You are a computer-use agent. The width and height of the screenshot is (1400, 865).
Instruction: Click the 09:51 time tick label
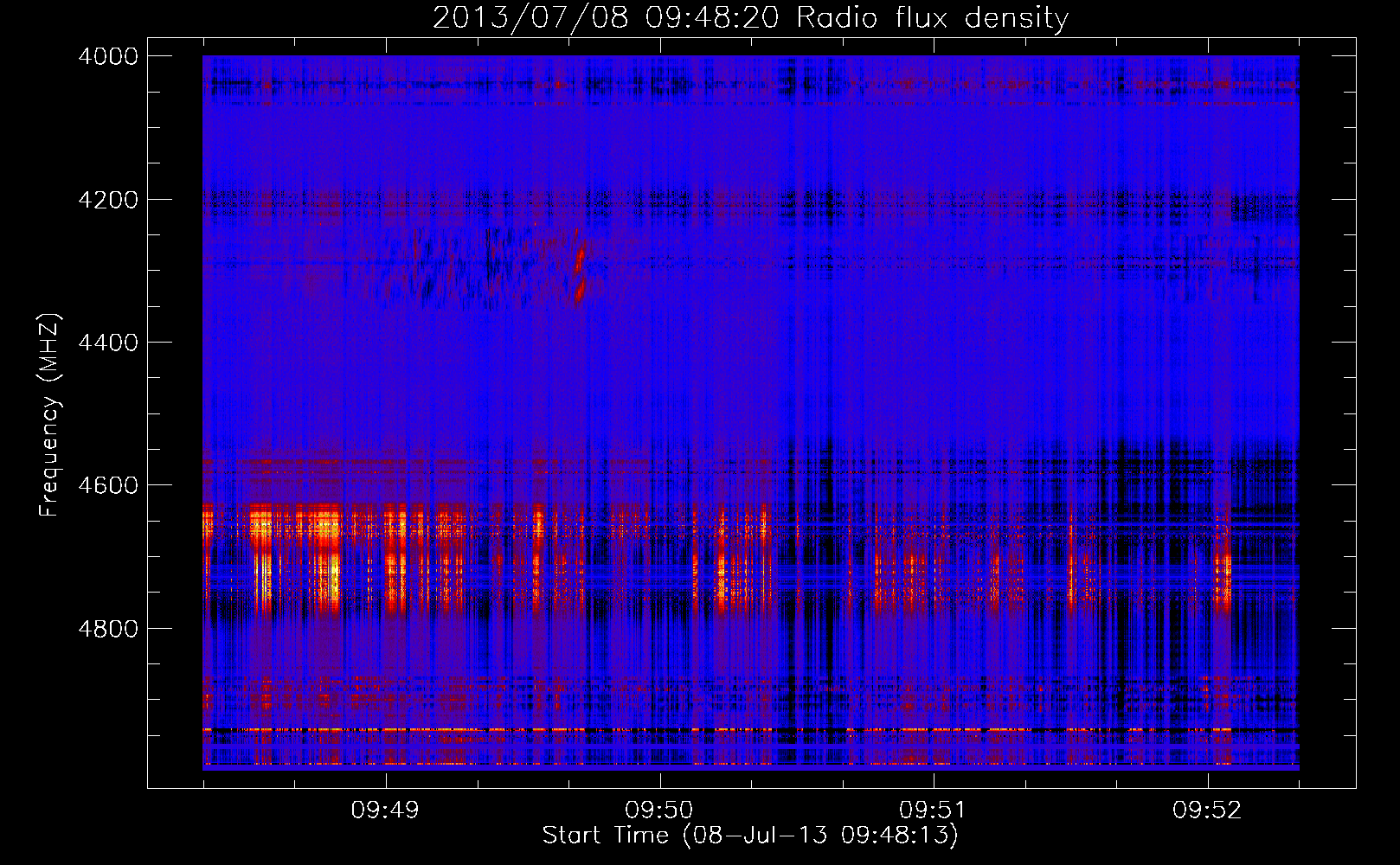[933, 811]
